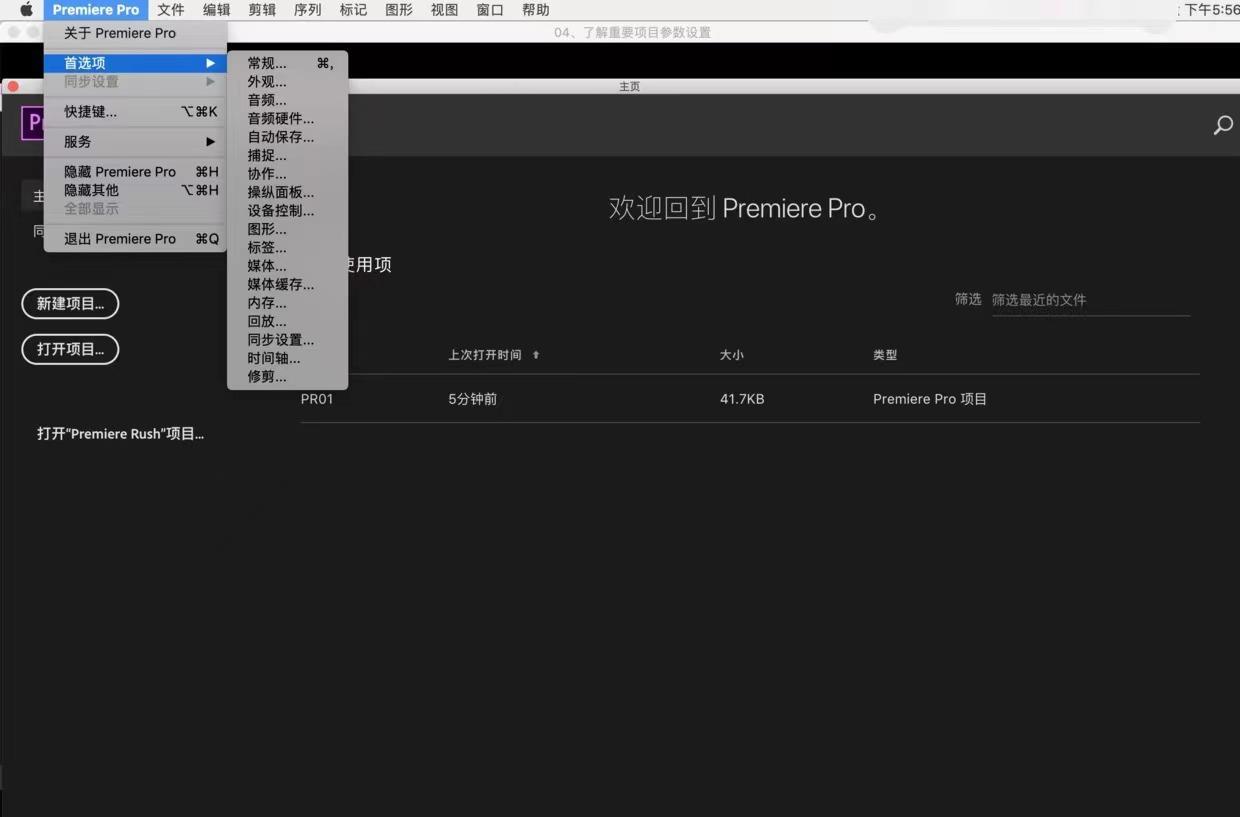The width and height of the screenshot is (1240, 817).
Task: Click the 类型 column header
Action: [x=885, y=355]
